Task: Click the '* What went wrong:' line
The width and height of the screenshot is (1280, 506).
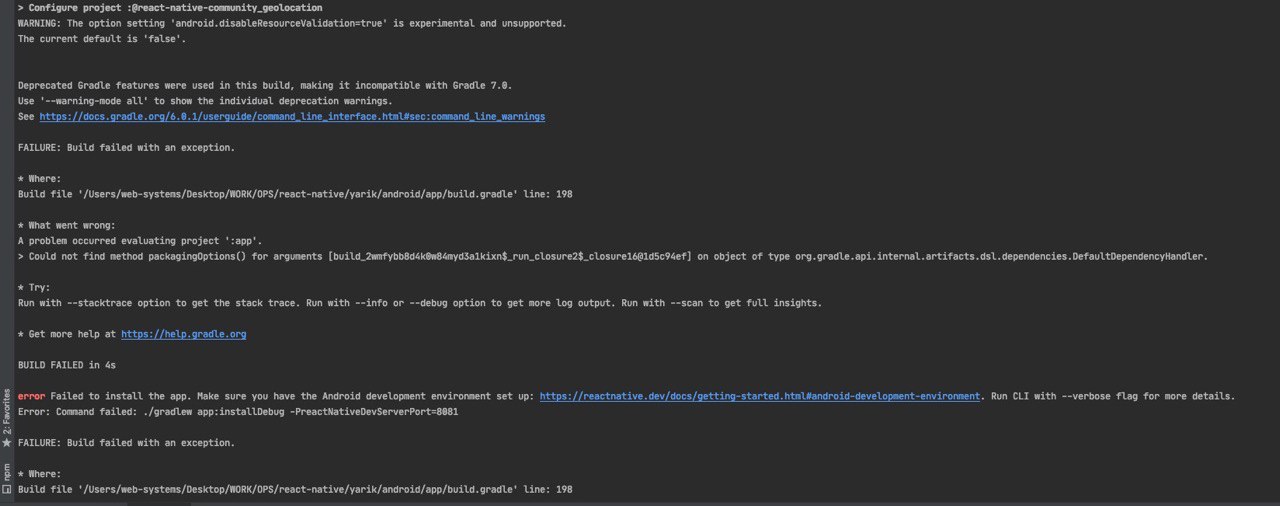Action: (x=67, y=225)
